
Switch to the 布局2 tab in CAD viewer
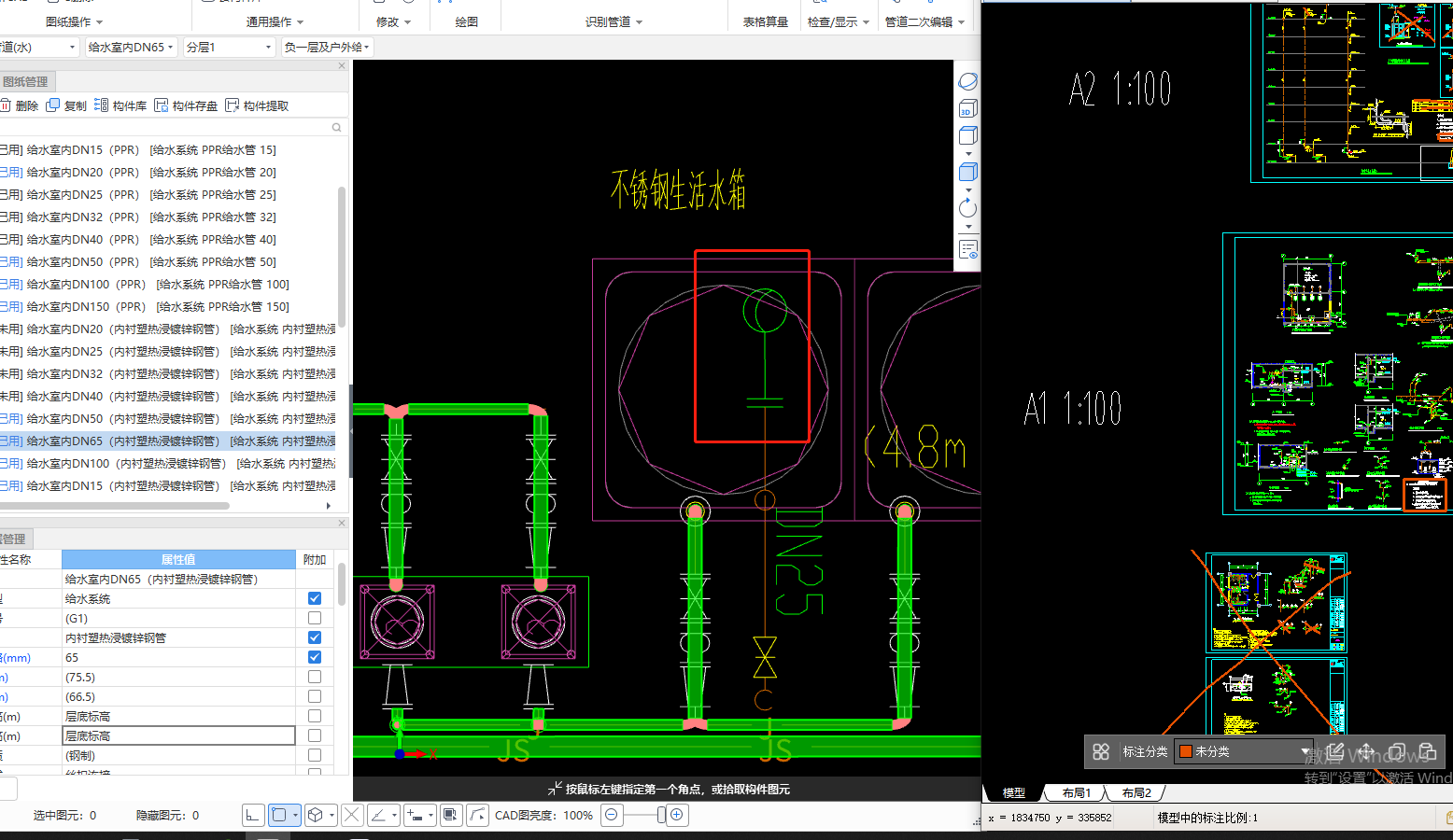(1136, 792)
